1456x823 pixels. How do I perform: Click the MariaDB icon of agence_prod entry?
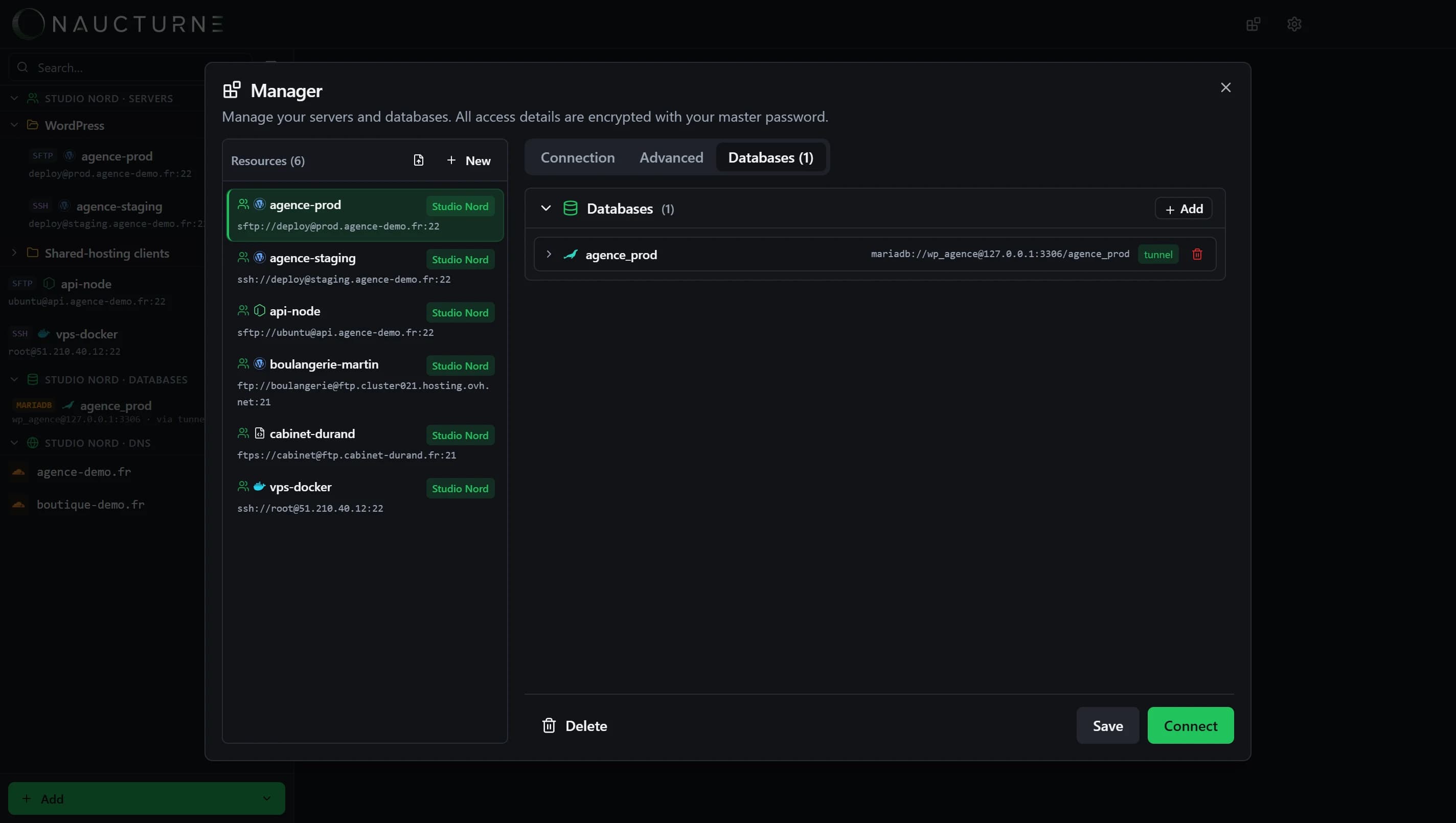571,255
